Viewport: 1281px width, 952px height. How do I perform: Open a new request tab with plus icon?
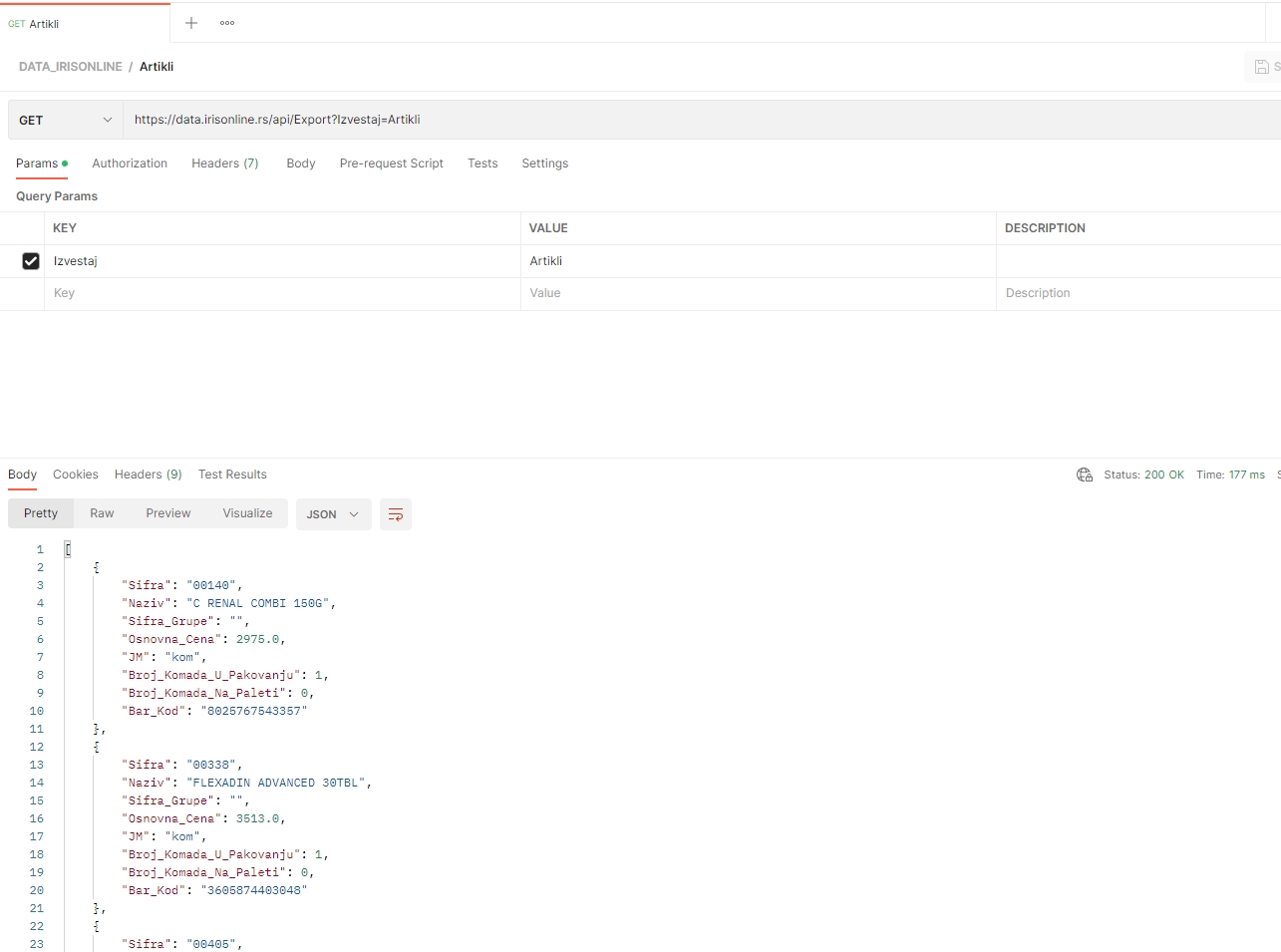click(191, 23)
